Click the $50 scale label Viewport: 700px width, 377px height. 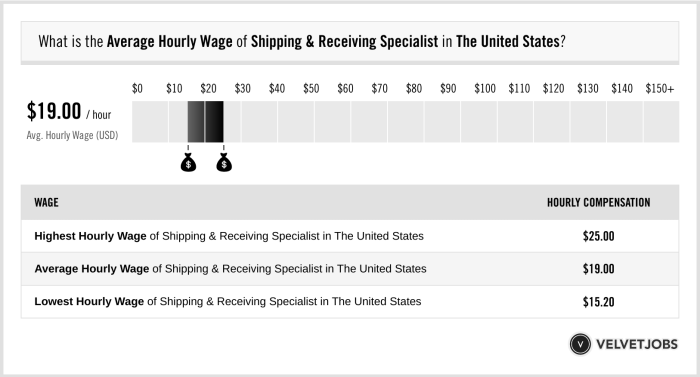(x=311, y=88)
